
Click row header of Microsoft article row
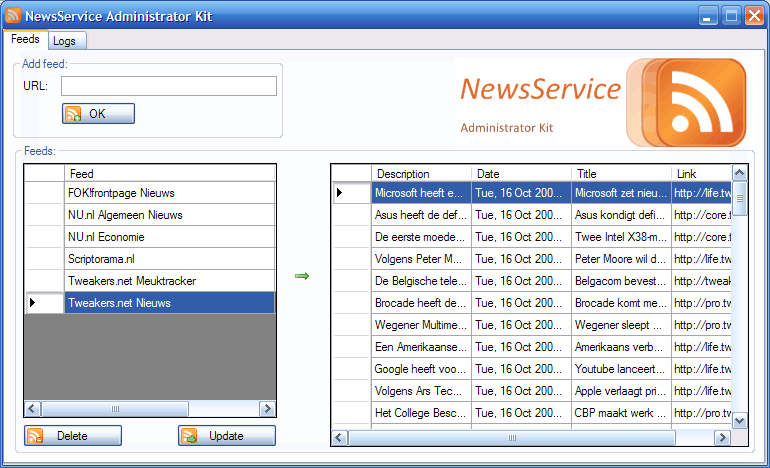pos(352,193)
